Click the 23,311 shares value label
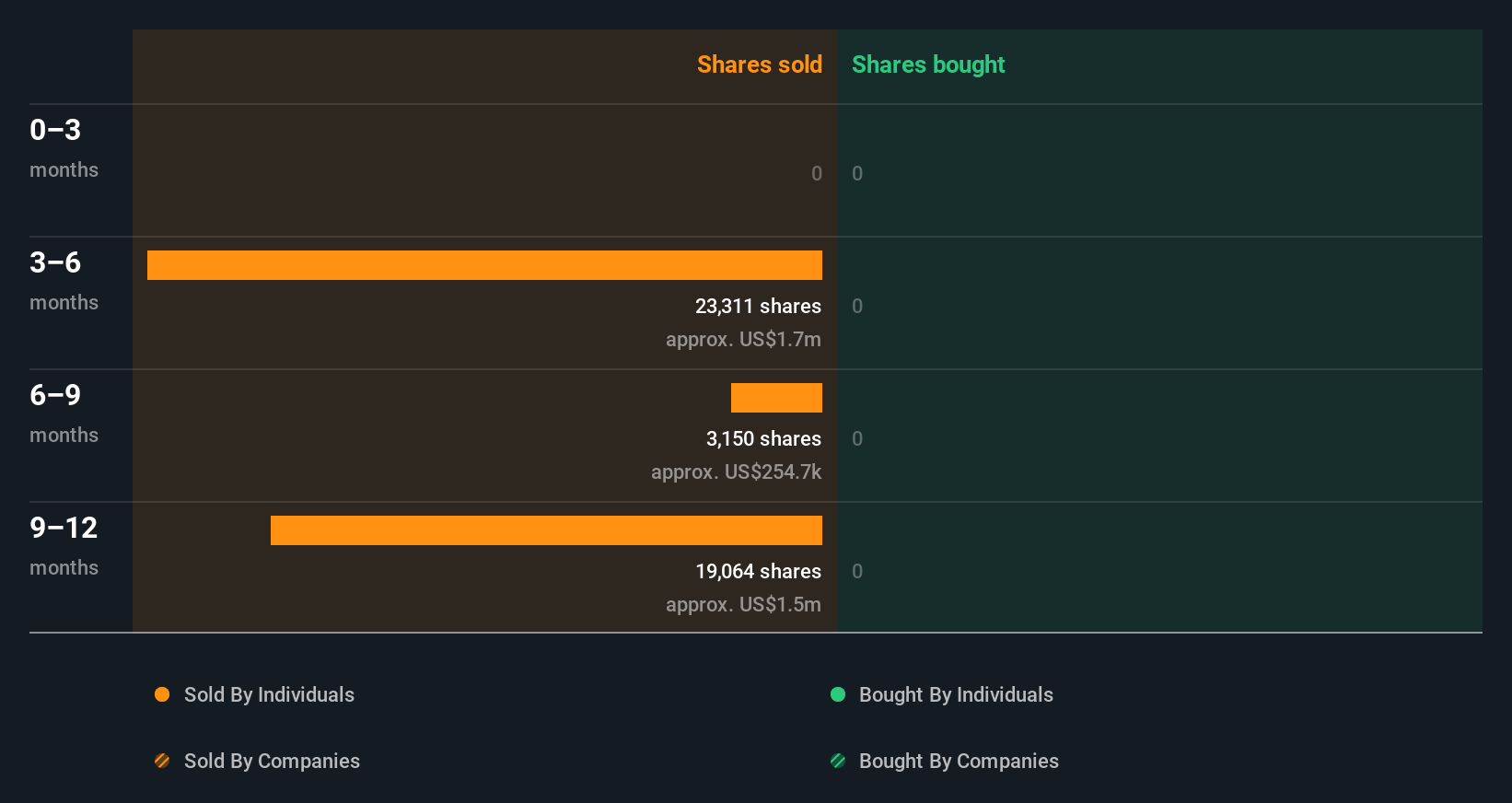The height and width of the screenshot is (803, 1512). click(x=758, y=306)
